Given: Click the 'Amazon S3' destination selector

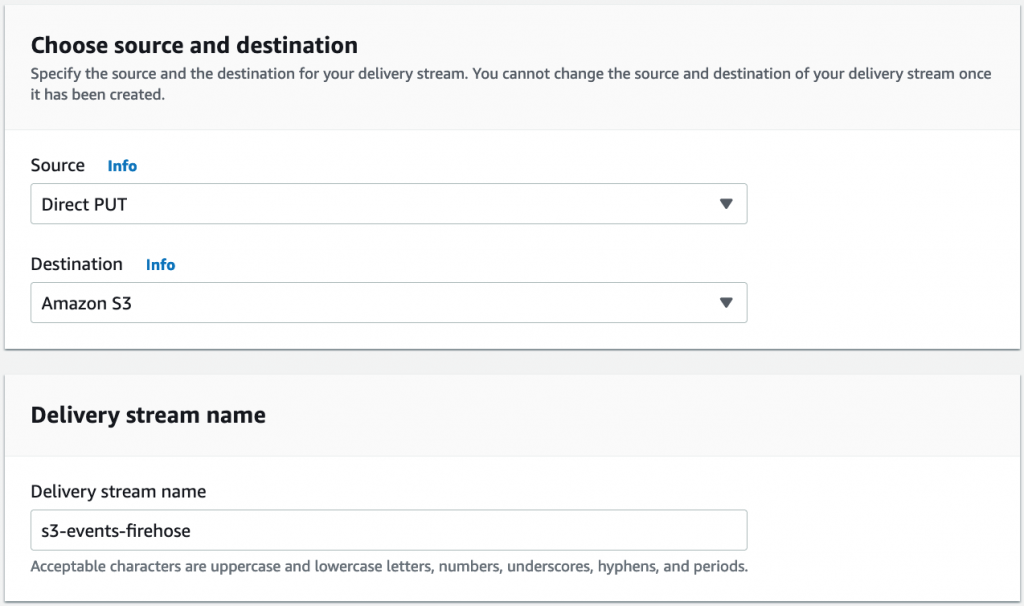Looking at the screenshot, I should coord(388,302).
